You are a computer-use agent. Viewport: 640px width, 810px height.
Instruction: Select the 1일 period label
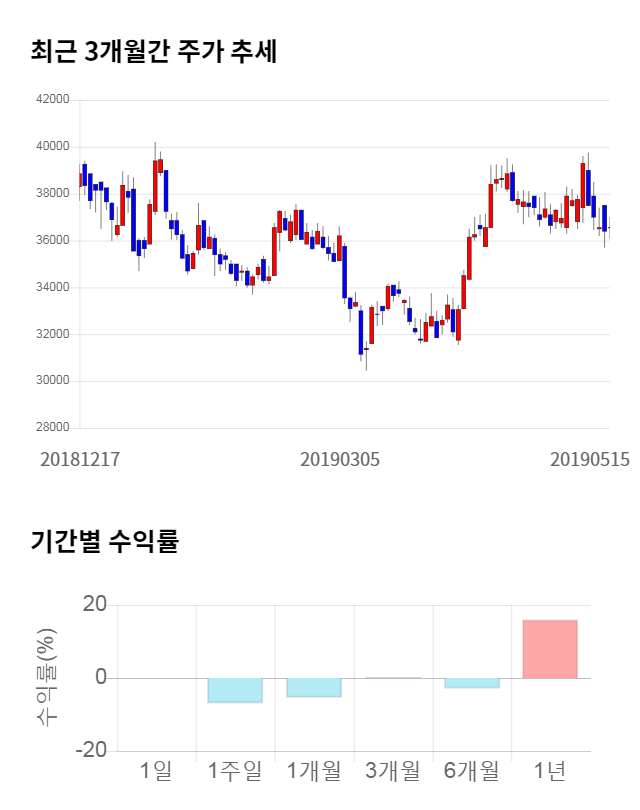click(x=156, y=771)
